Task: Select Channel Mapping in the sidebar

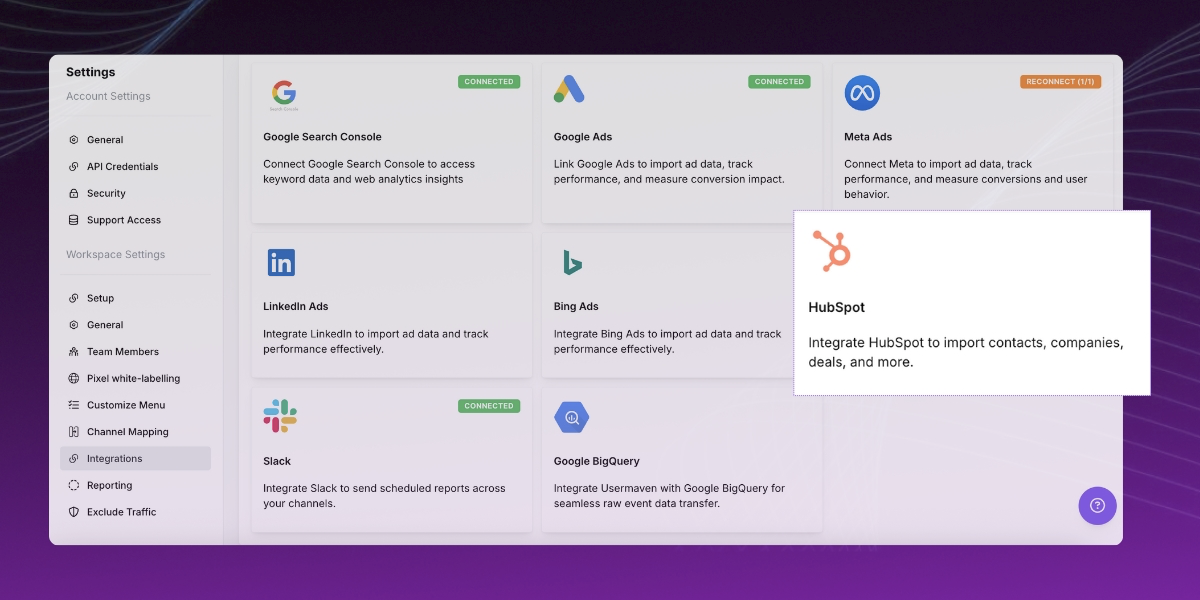Action: (127, 432)
